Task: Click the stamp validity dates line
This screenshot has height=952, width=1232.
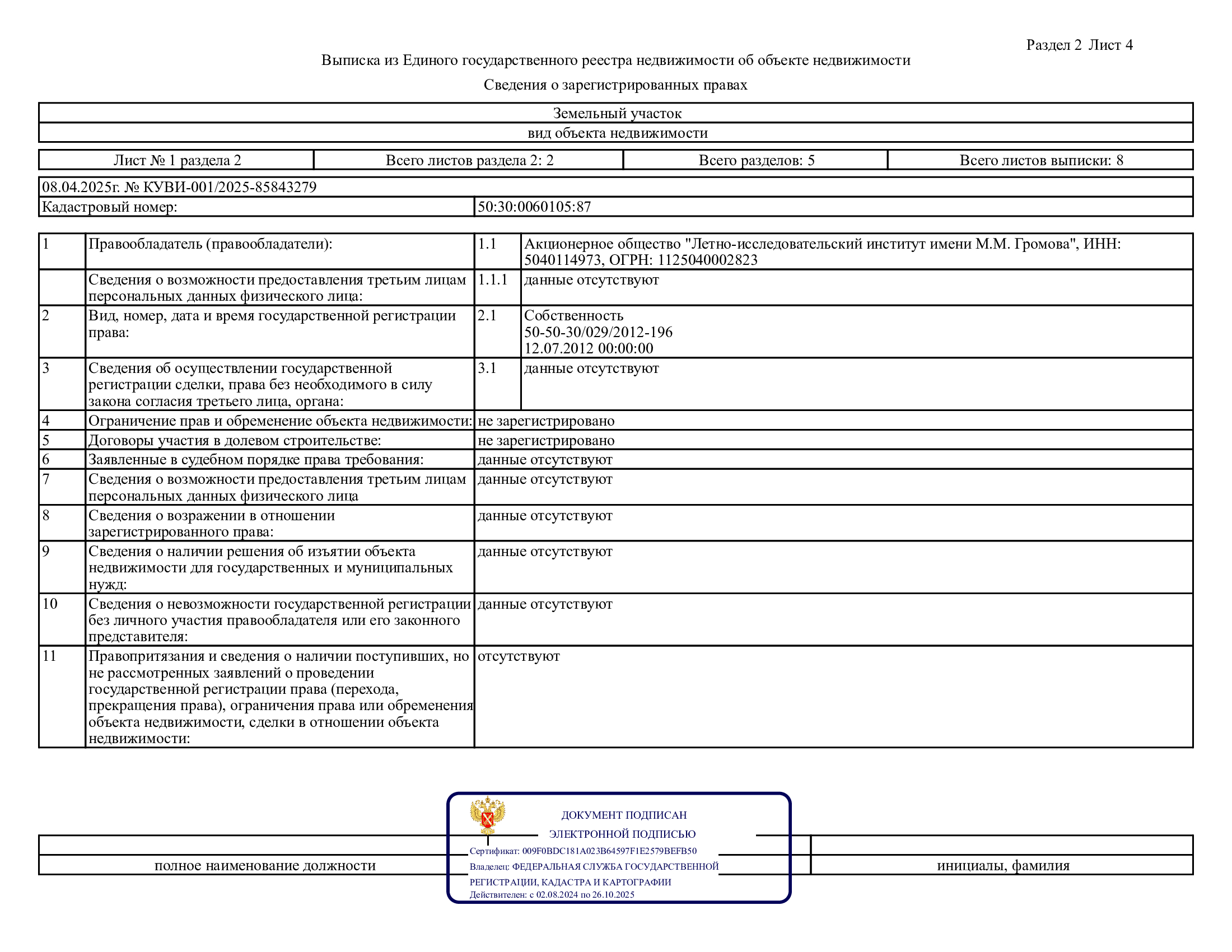Action: point(552,894)
